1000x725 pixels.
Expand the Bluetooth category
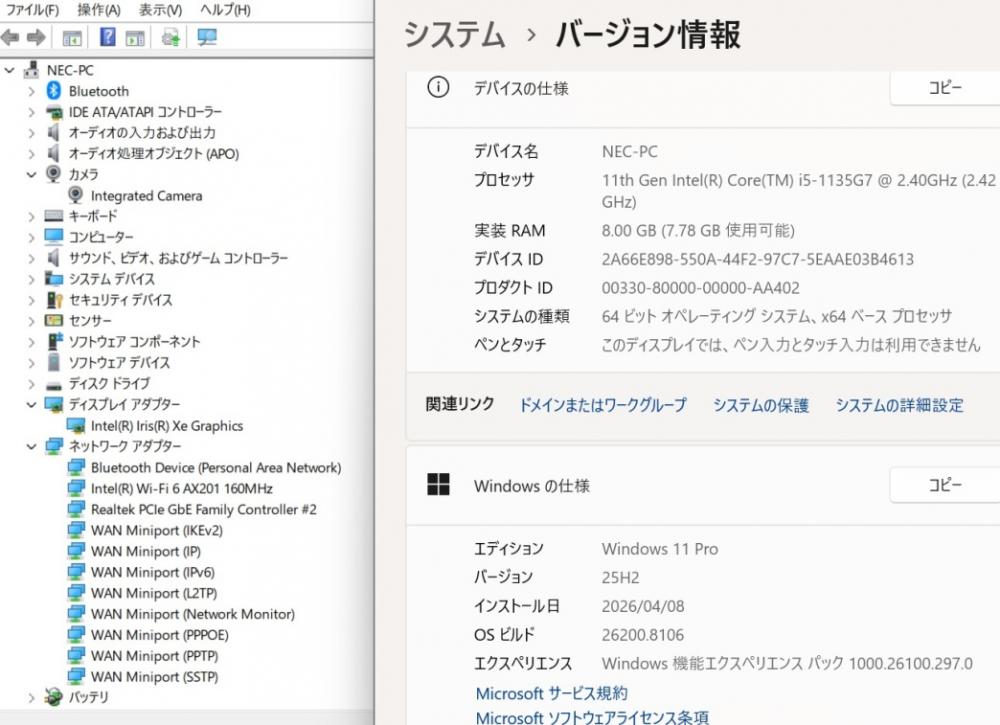pyautogui.click(x=31, y=92)
